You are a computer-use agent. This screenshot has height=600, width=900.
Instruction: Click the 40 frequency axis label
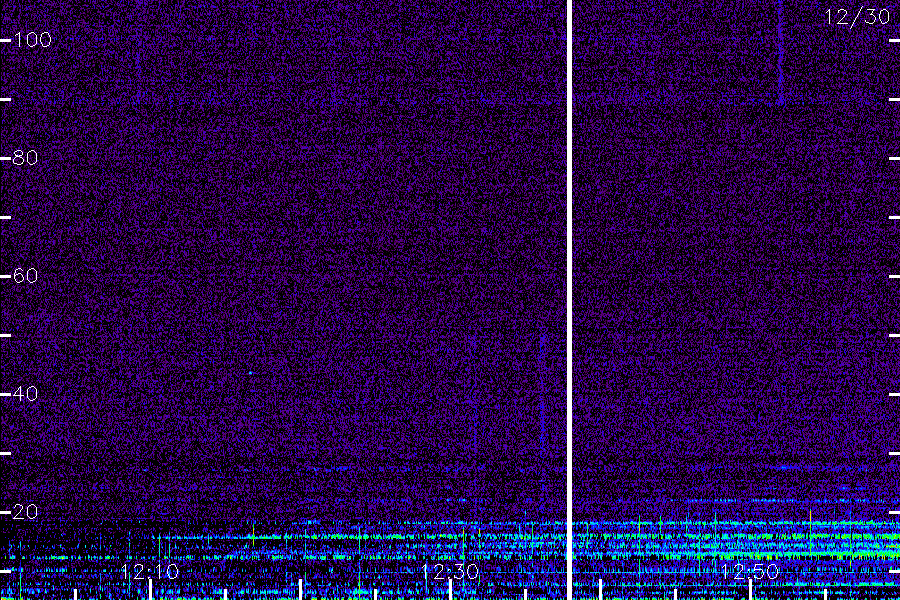(x=25, y=393)
